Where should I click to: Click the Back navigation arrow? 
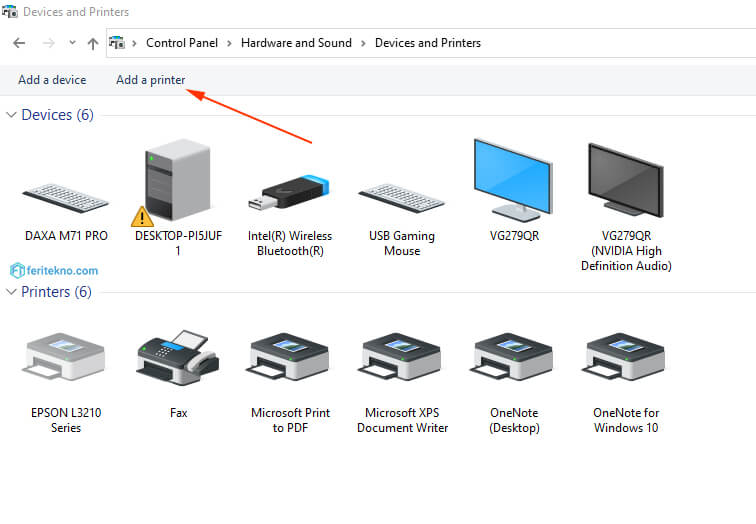pyautogui.click(x=19, y=43)
